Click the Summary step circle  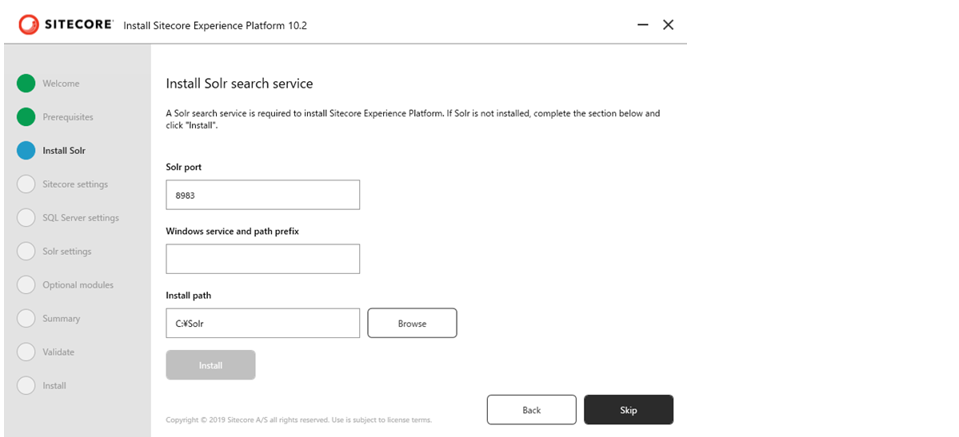[26, 318]
